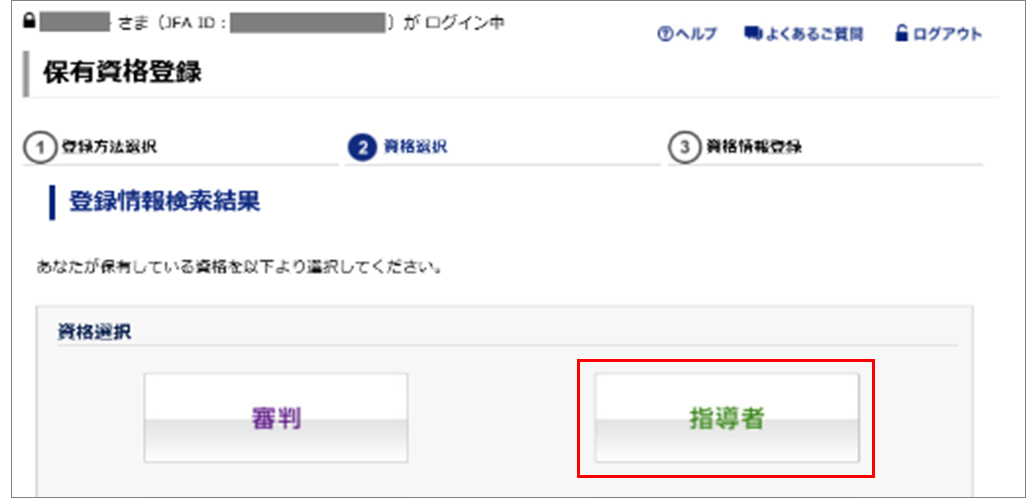Click the step 3 circled number
1026x498 pixels.
684,147
